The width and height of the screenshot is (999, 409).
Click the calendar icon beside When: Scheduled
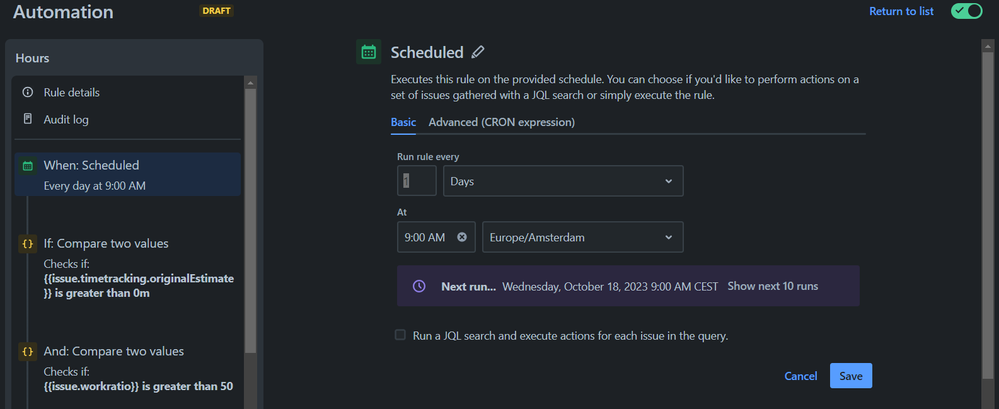pyautogui.click(x=28, y=165)
